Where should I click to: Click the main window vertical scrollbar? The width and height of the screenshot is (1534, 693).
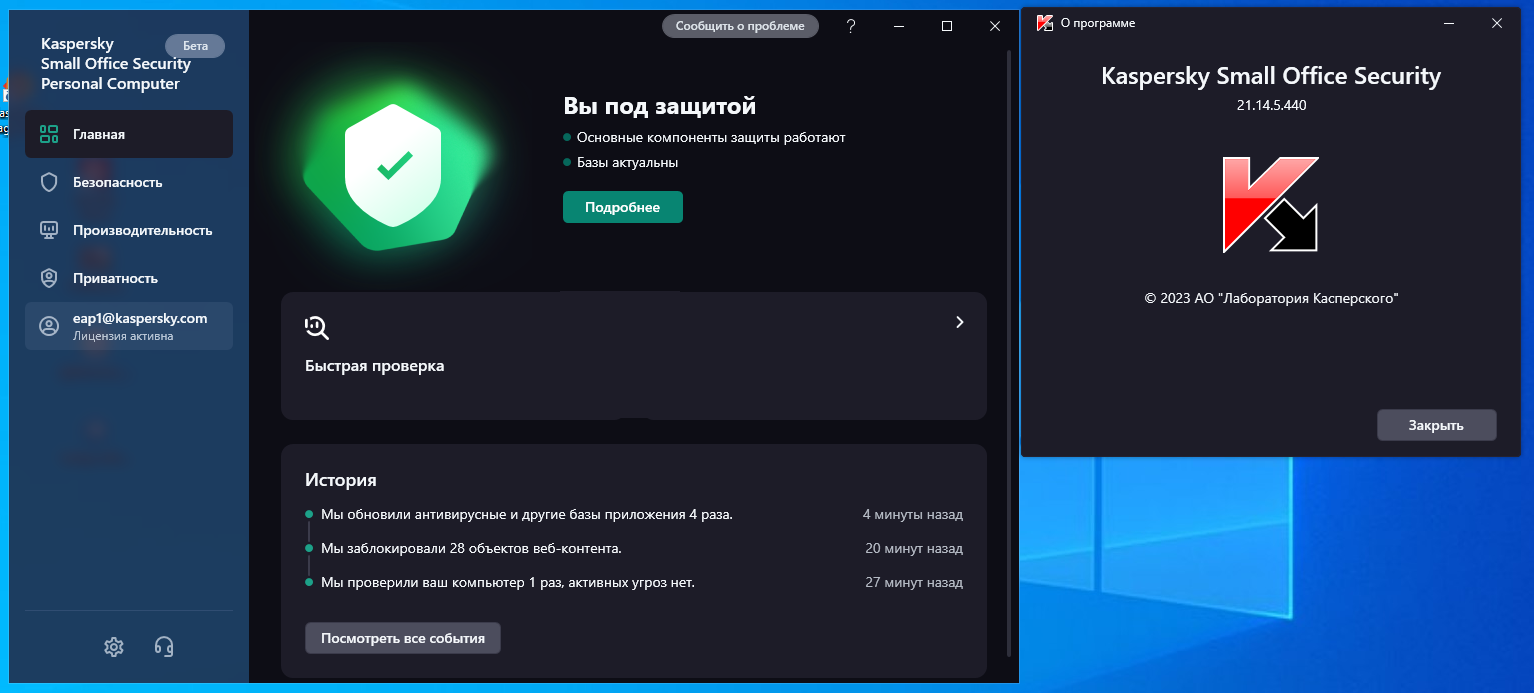[x=1009, y=352]
